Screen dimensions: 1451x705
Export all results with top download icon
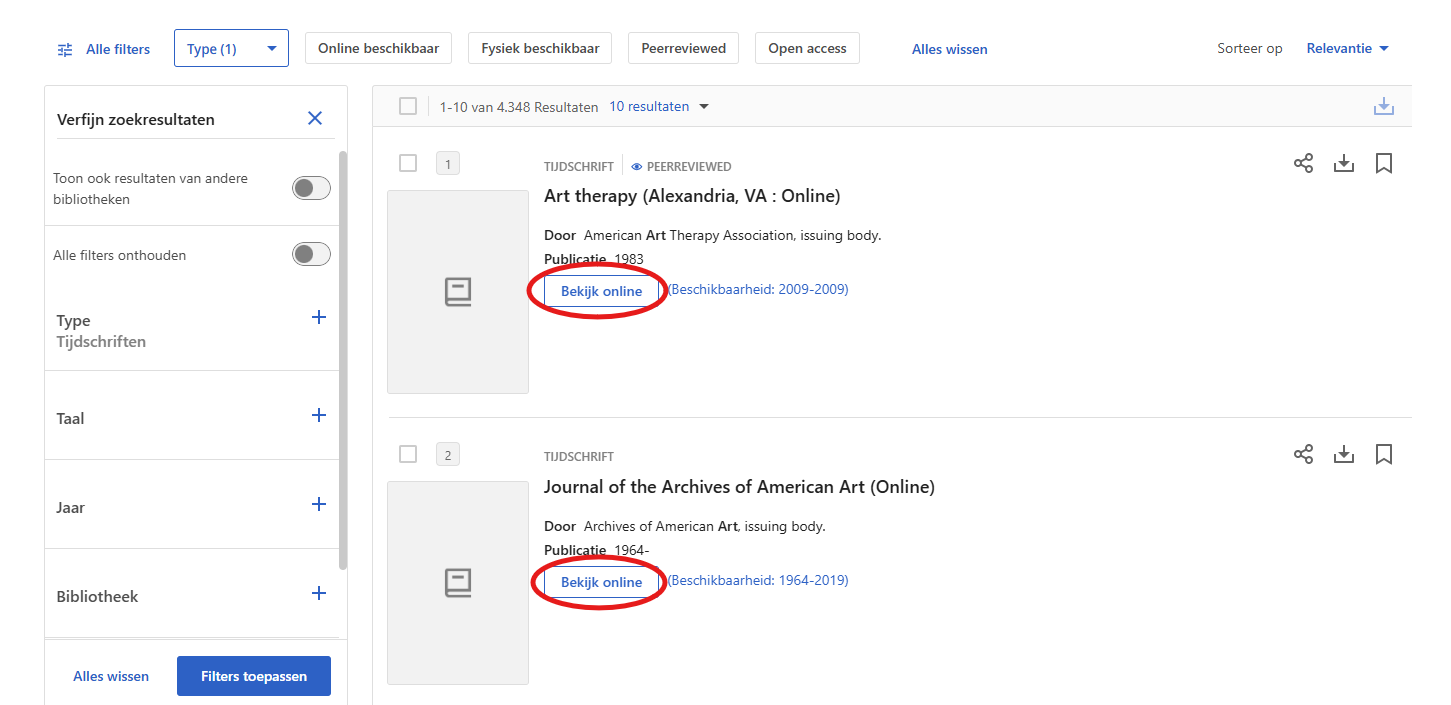point(1384,106)
